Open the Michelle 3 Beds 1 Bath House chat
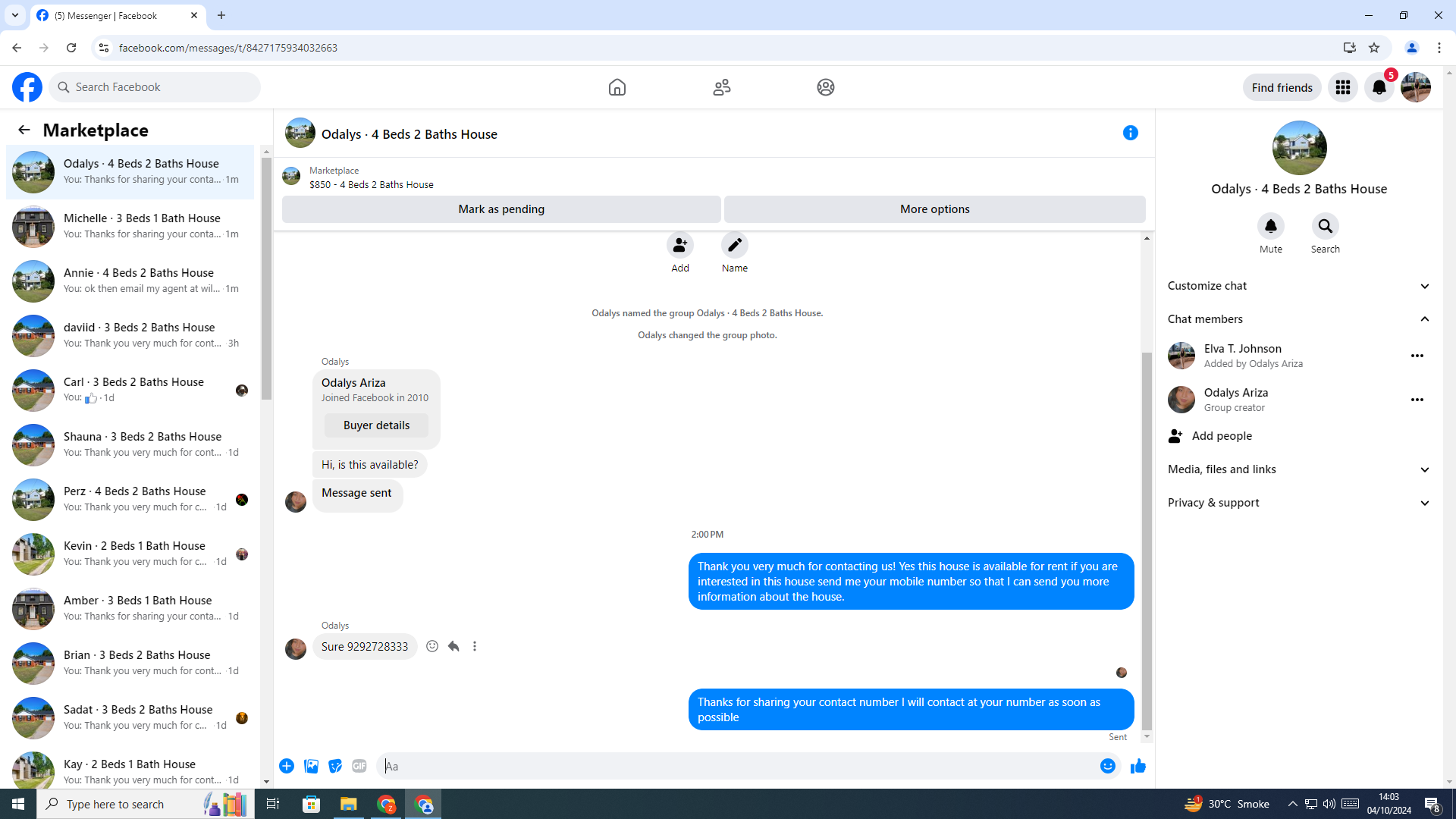The width and height of the screenshot is (1456, 819). 130,227
